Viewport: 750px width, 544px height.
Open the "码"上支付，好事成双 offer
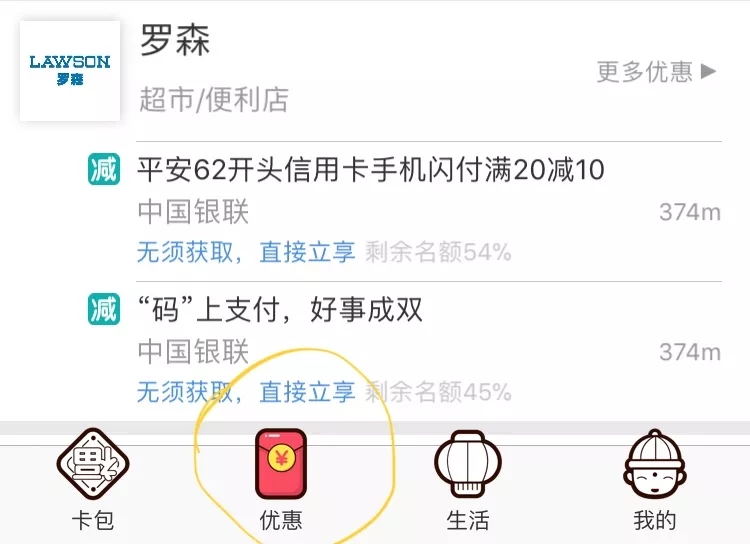click(x=280, y=310)
